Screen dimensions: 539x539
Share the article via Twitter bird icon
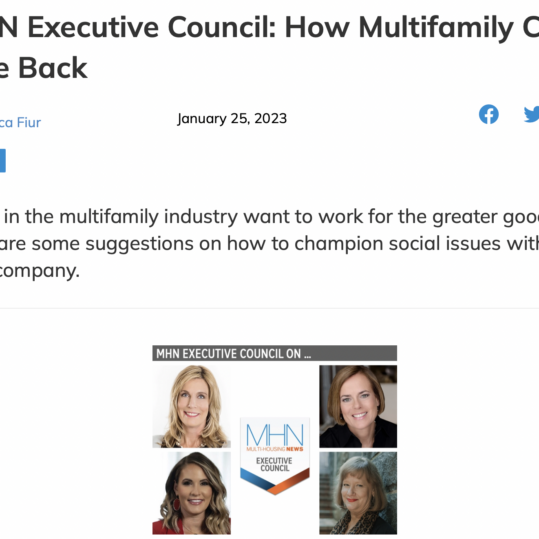coord(531,114)
